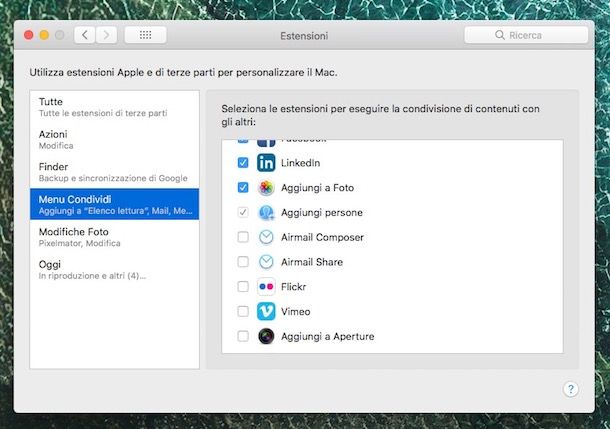This screenshot has width=610, height=429.
Task: Click the Ricerca search field
Action: (526, 35)
